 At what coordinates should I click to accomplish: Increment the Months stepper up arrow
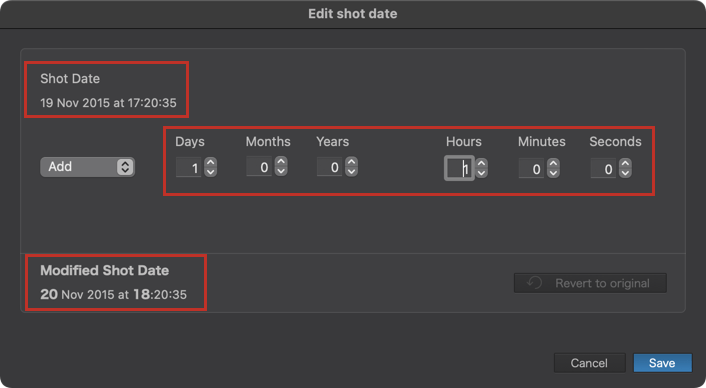pos(281,162)
